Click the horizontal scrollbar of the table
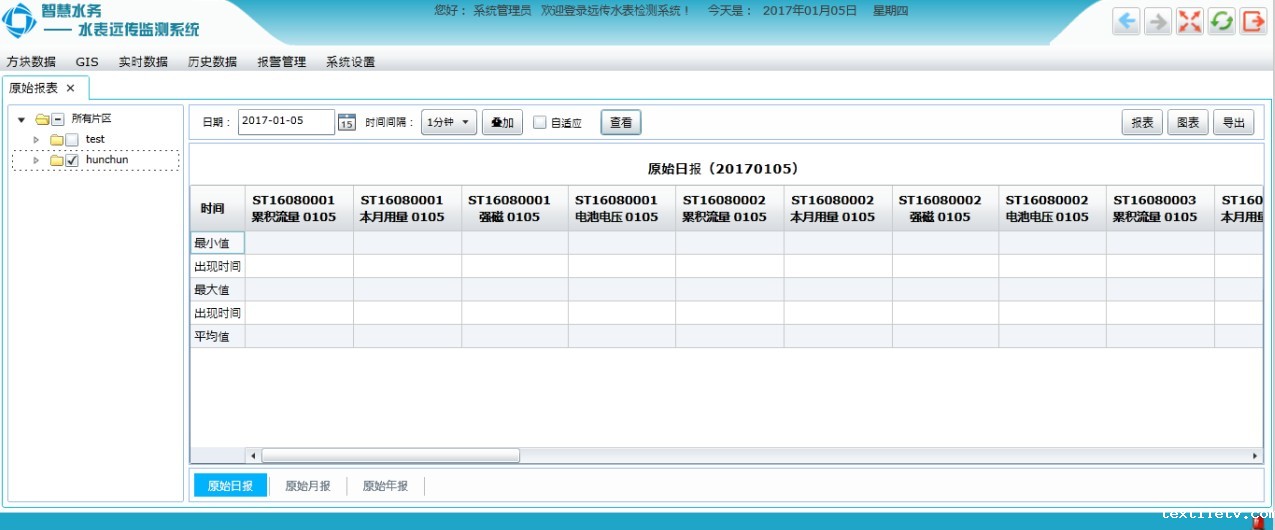This screenshot has width=1275, height=530. [390, 456]
